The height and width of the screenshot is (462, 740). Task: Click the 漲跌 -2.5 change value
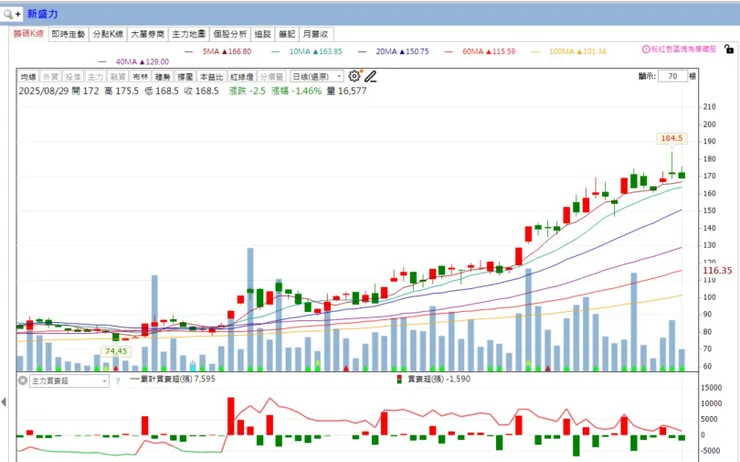tap(247, 91)
